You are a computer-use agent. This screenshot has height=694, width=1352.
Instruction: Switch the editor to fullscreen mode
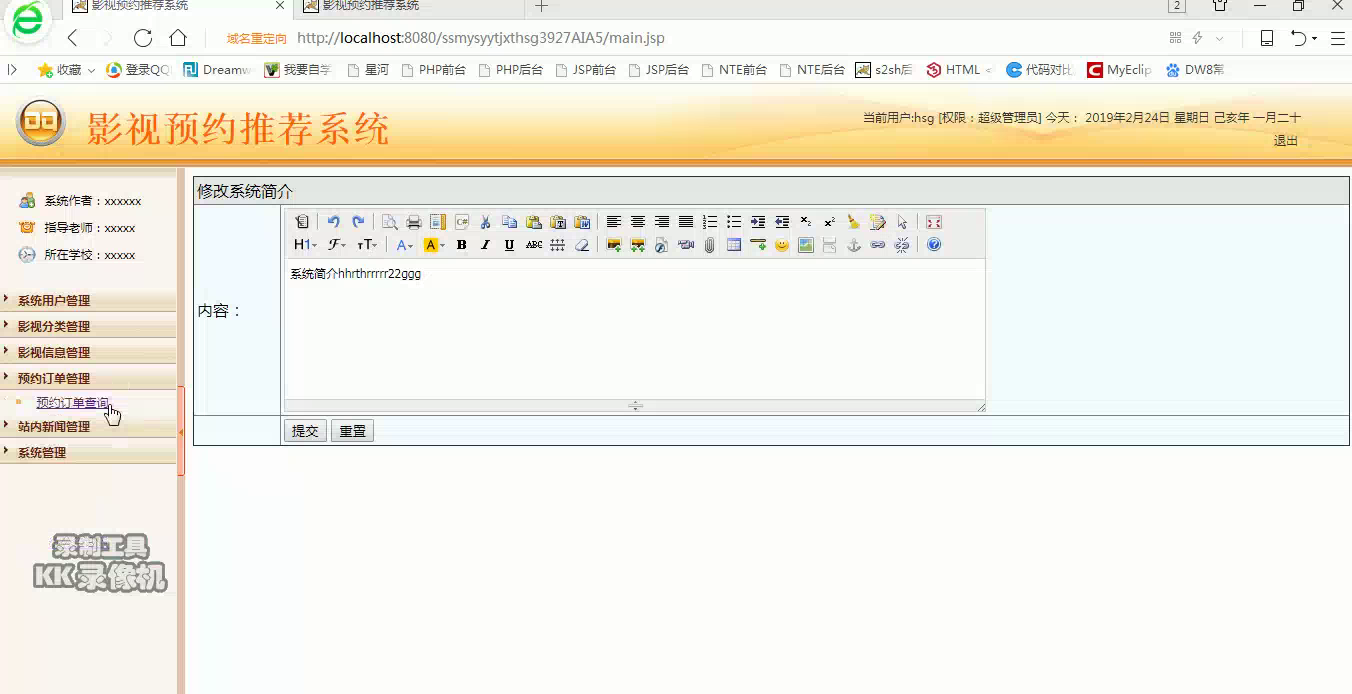[933, 222]
